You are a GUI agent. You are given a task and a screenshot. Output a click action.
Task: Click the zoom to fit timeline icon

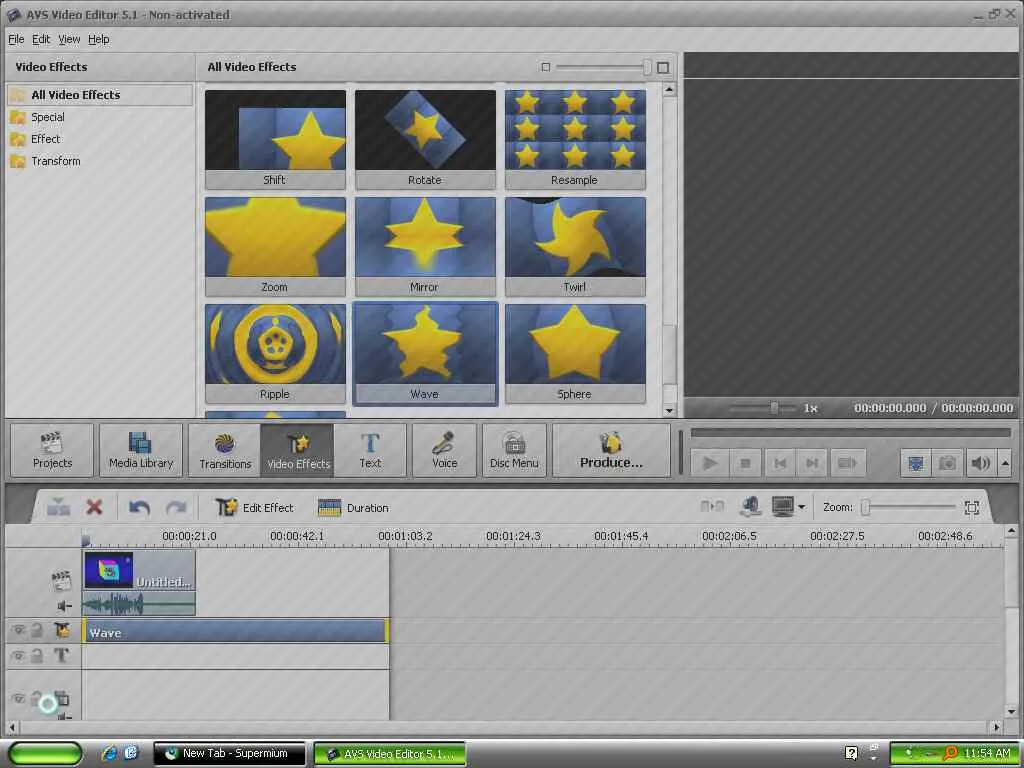click(972, 507)
